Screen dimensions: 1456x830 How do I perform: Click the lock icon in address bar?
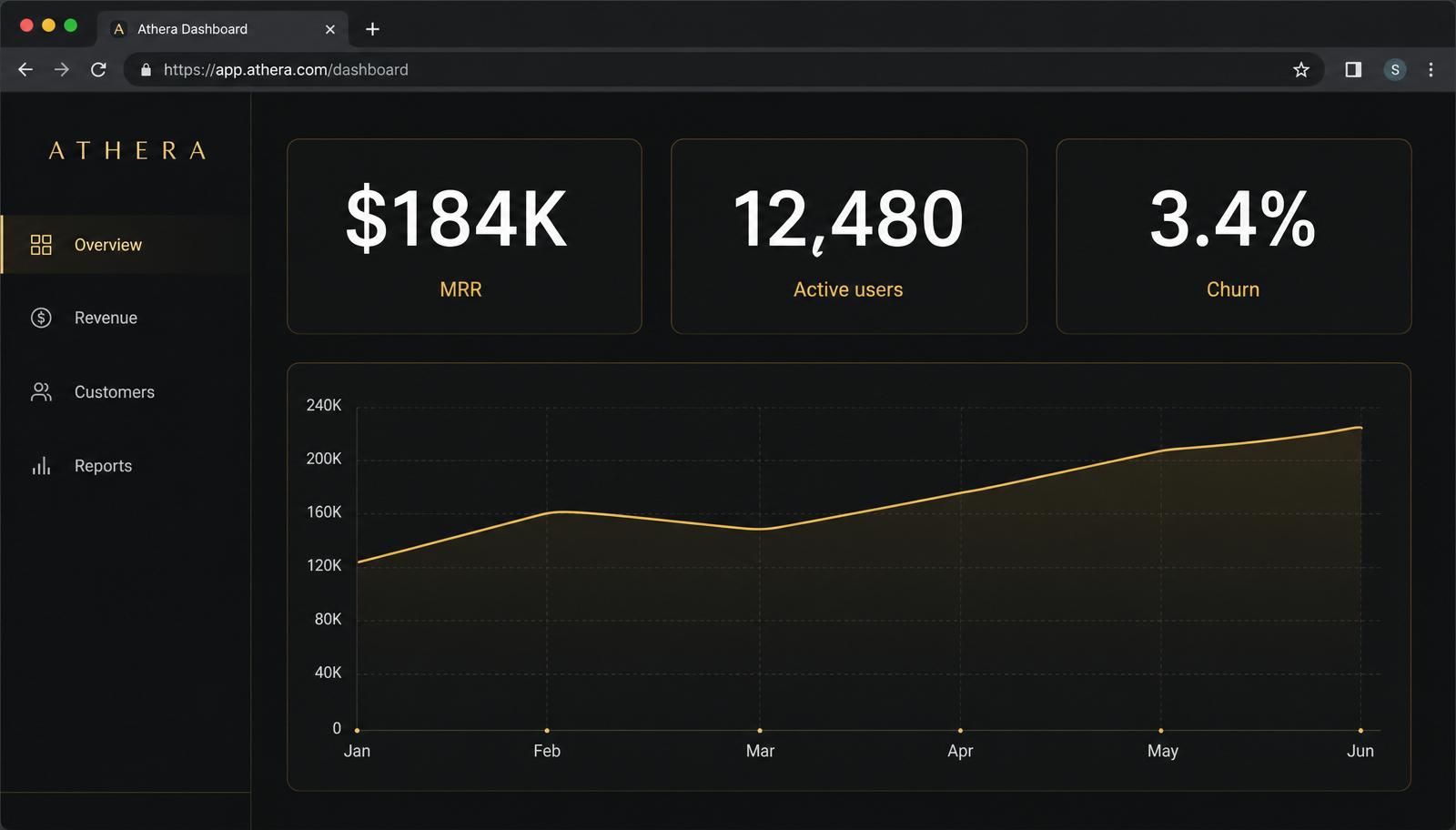coord(146,70)
